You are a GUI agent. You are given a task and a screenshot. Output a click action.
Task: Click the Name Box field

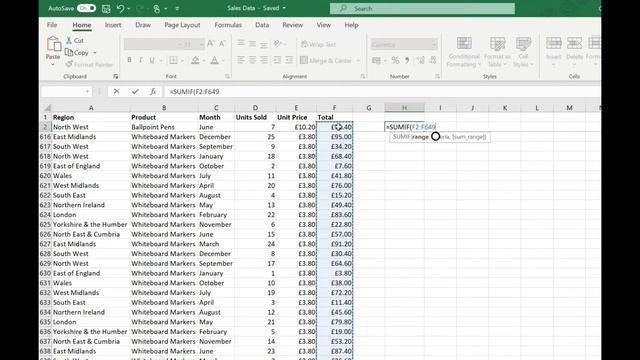(x=65, y=91)
